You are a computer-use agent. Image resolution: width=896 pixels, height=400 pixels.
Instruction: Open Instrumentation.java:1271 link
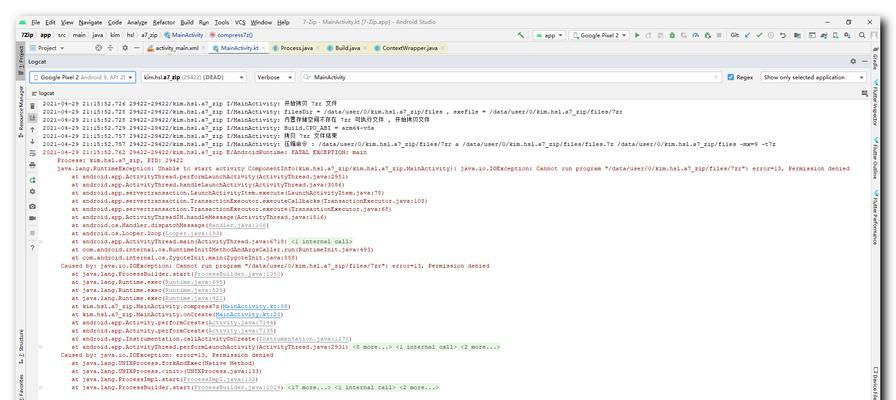pyautogui.click(x=305, y=339)
